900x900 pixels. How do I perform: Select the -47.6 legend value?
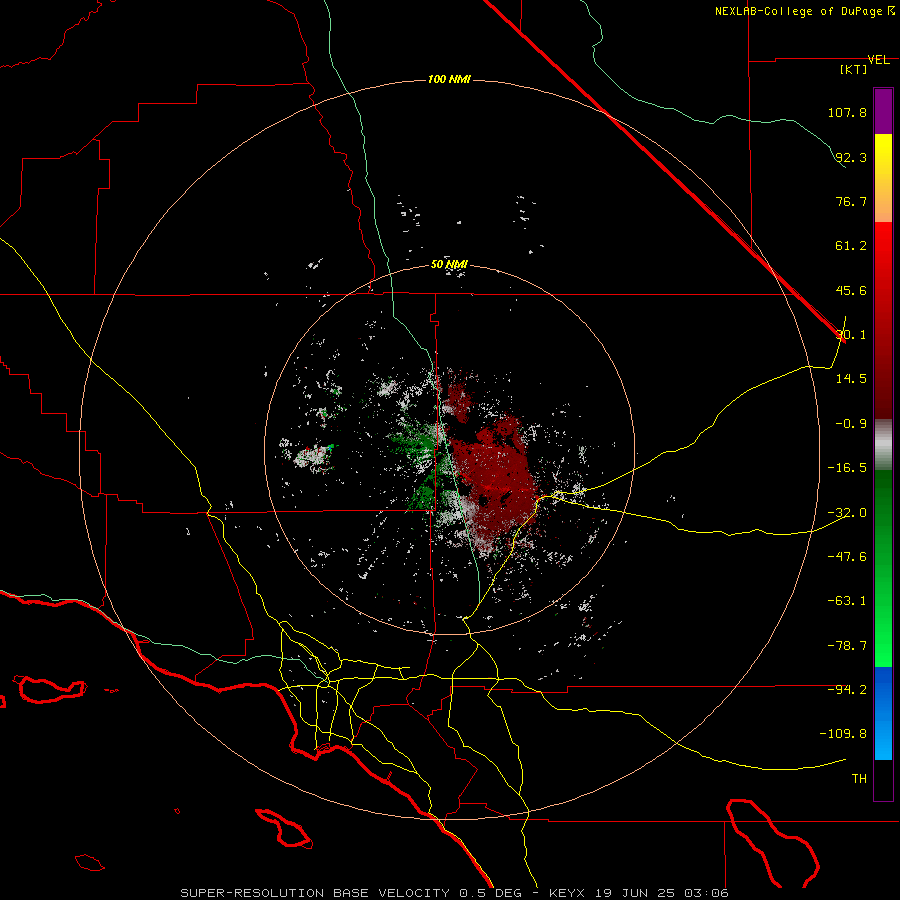847,557
